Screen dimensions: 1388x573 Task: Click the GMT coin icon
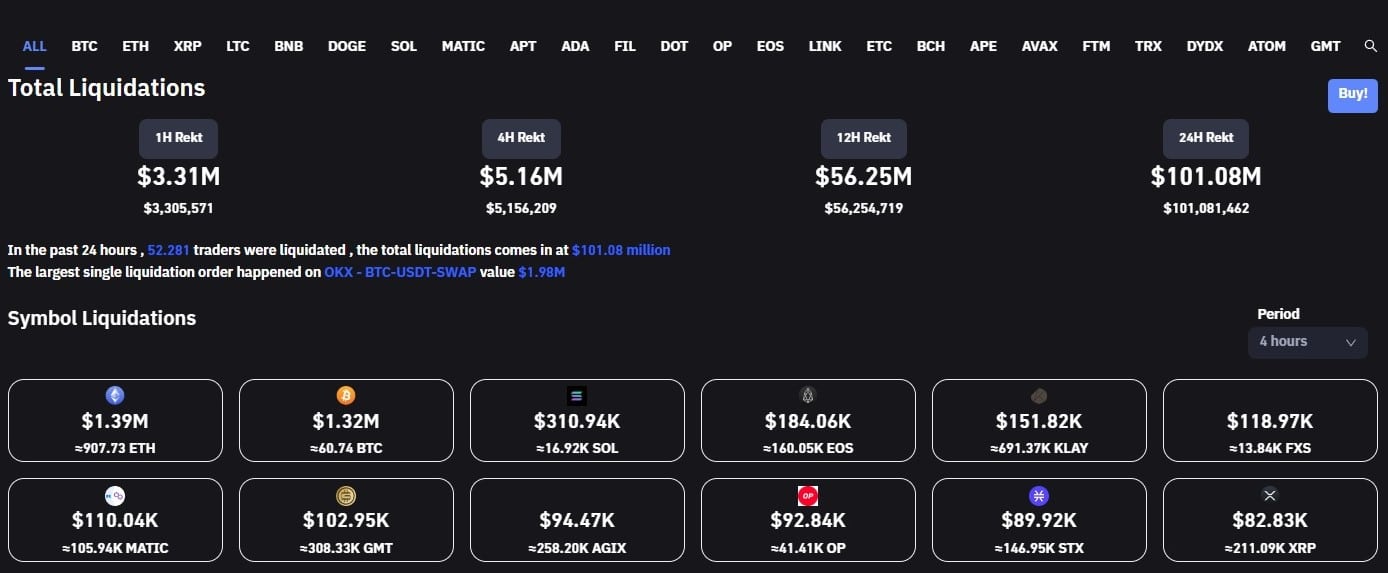[346, 495]
